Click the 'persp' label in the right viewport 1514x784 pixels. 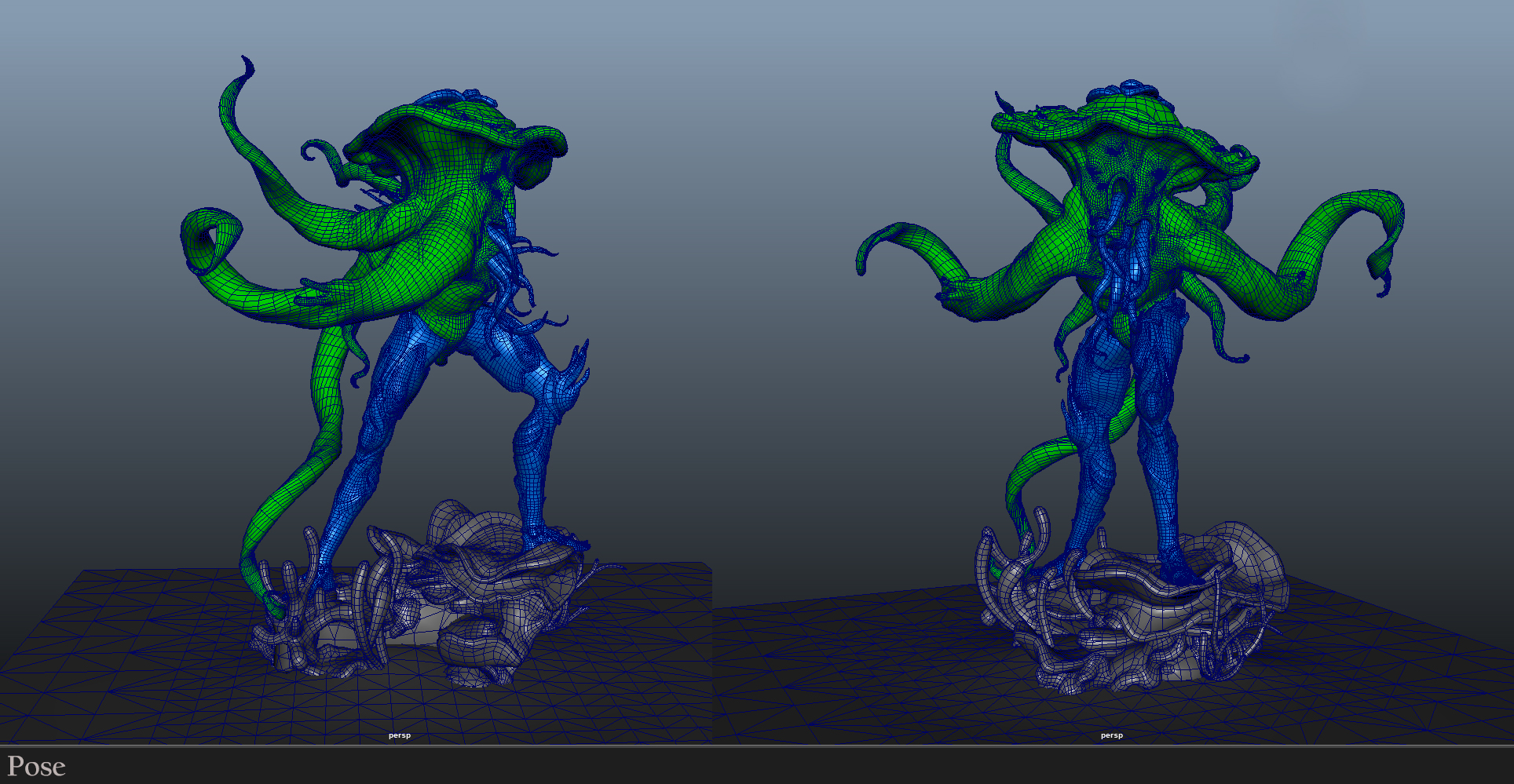pos(1112,735)
